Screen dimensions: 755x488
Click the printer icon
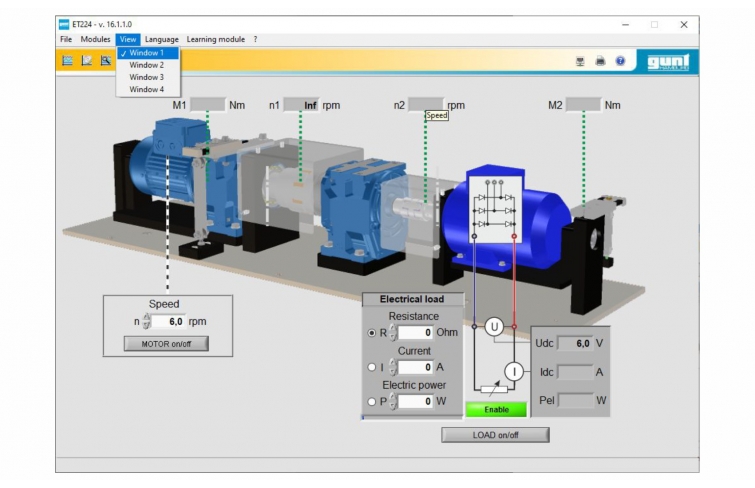pos(600,61)
